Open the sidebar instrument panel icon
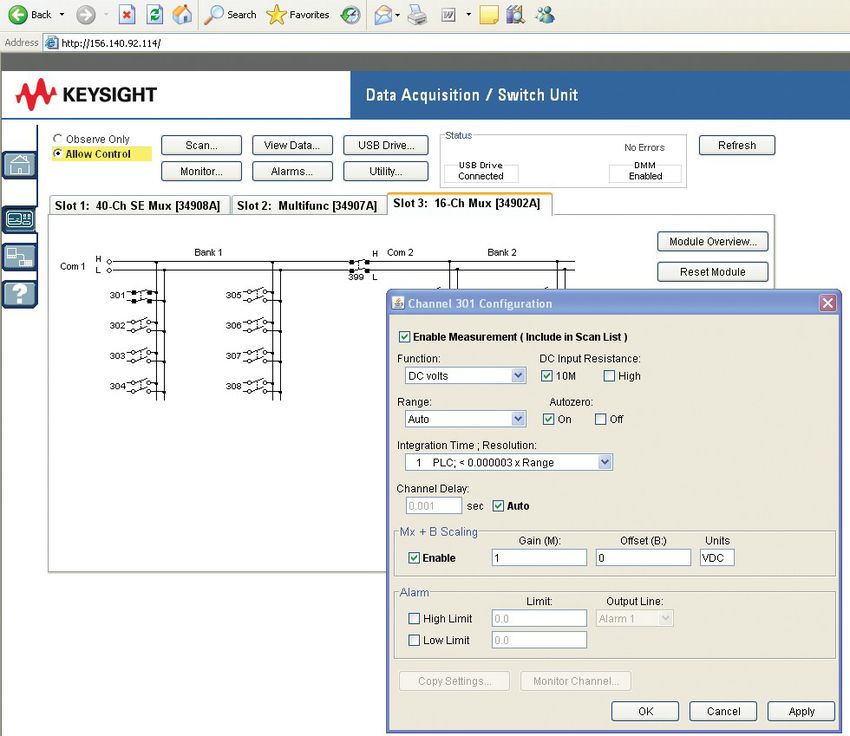This screenshot has height=736, width=850. [x=20, y=219]
